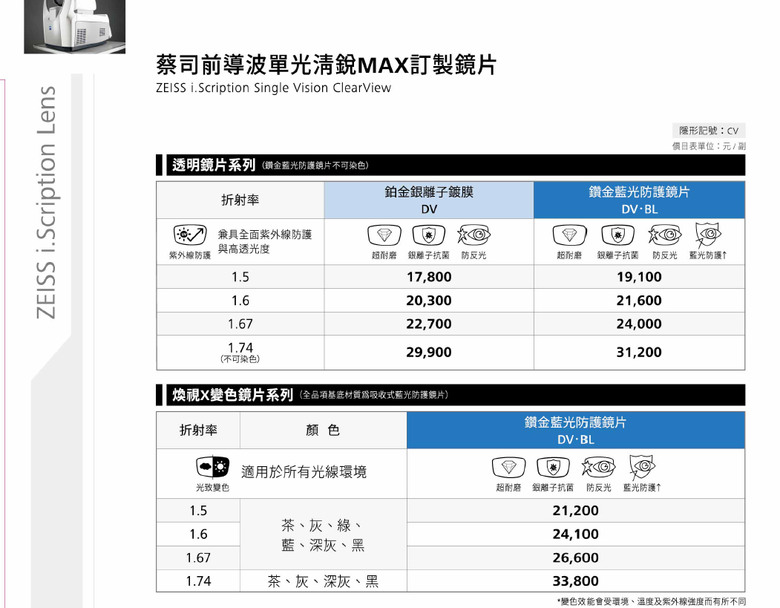The height and width of the screenshot is (608, 780).
Task: Click the footnote about 變色效能
Action: point(651,602)
